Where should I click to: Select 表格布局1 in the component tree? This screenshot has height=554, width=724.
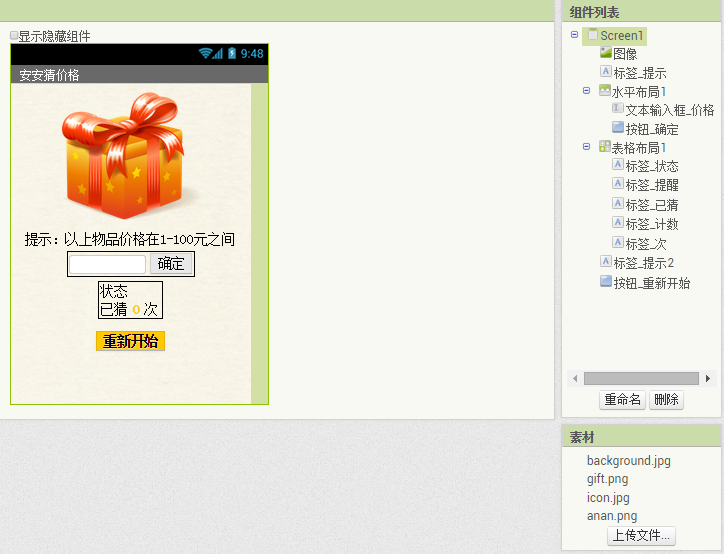tap(639, 148)
